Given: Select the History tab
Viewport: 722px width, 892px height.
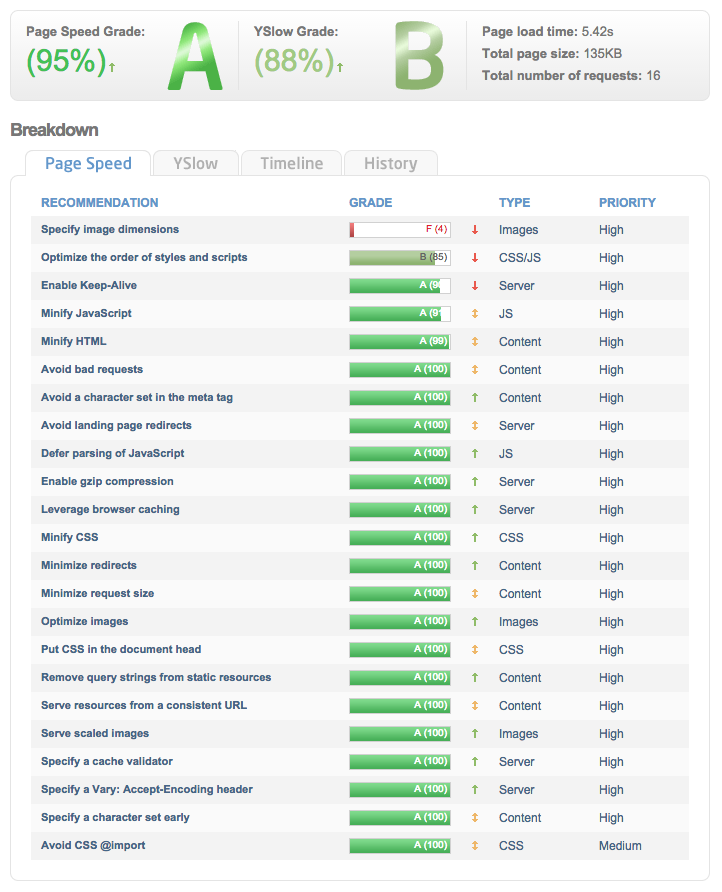Looking at the screenshot, I should pos(390,164).
